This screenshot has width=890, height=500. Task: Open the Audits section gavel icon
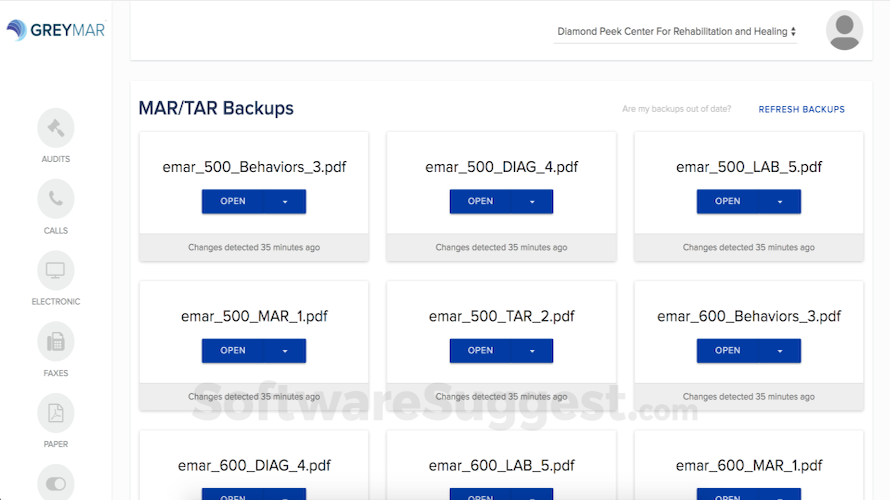click(x=56, y=128)
